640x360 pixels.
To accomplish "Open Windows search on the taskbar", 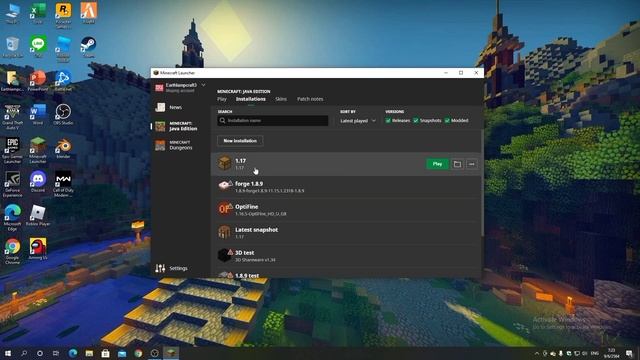I will pos(24,353).
